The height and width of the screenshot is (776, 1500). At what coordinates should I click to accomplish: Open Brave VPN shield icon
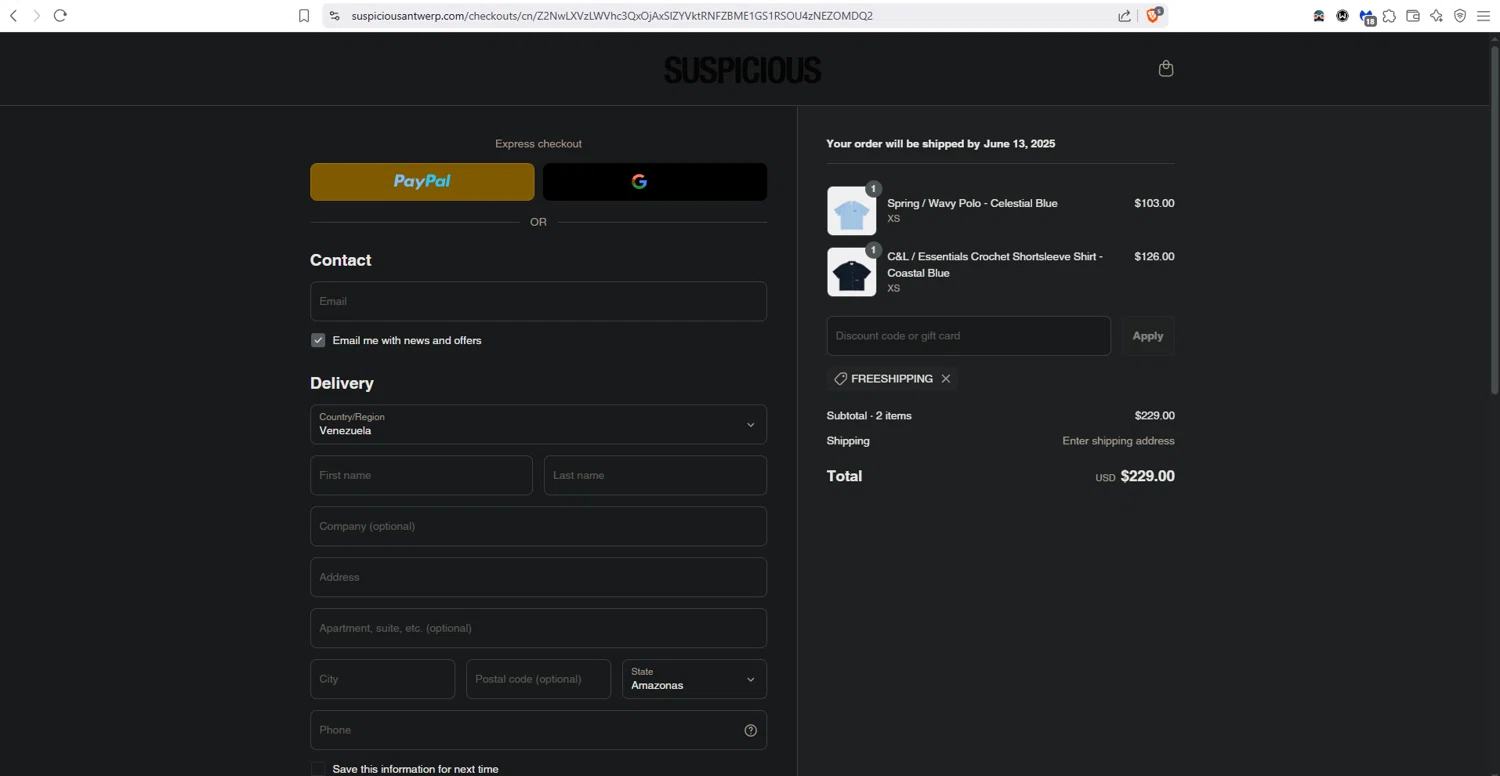1460,16
